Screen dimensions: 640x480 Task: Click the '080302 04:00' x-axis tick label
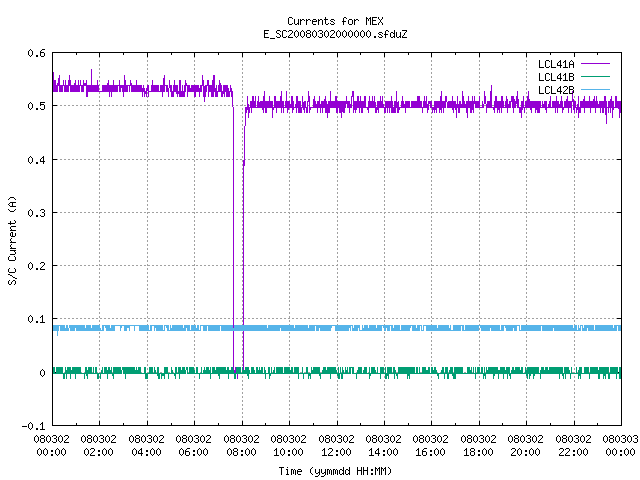coord(146,446)
